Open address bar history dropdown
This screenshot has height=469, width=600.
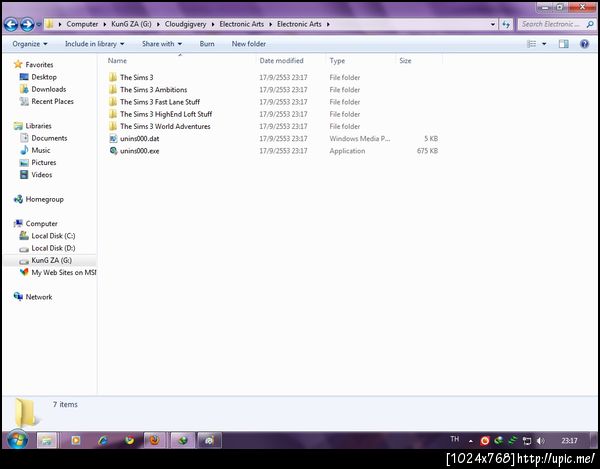tap(492, 24)
